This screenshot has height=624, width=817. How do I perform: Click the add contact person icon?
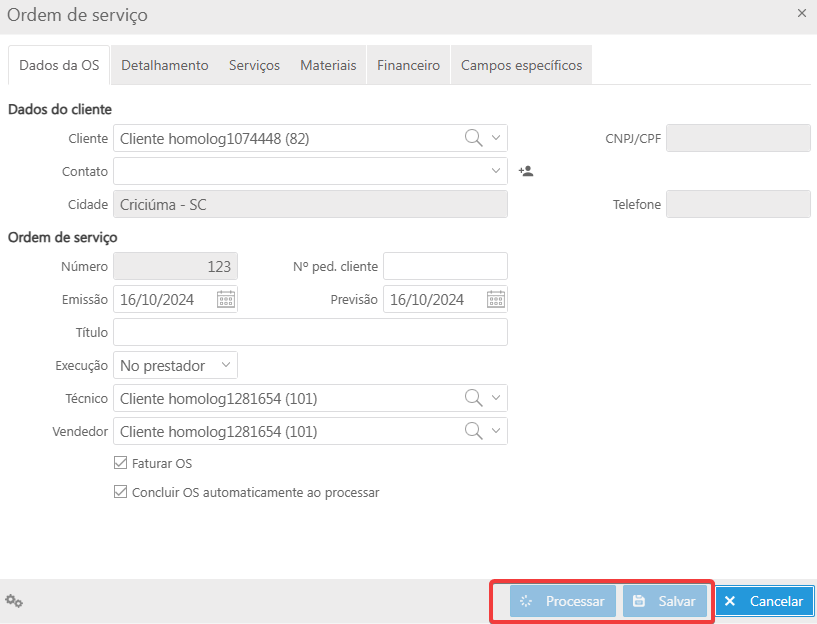(x=526, y=171)
